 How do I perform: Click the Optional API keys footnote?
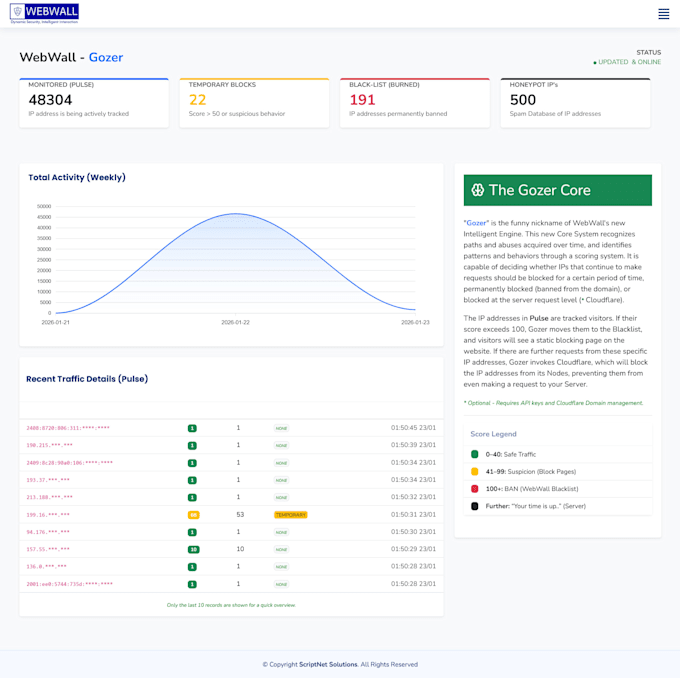553,403
